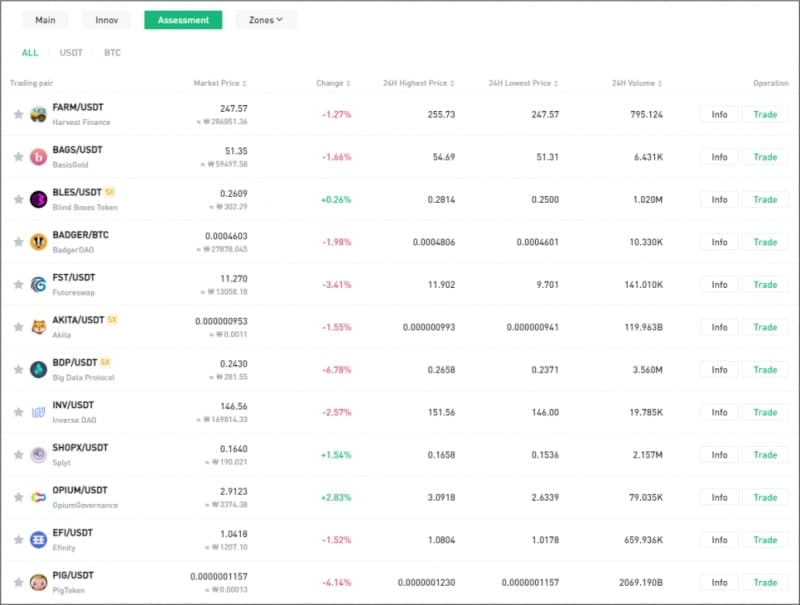
Task: Click the PIG token icon
Action: (38, 582)
